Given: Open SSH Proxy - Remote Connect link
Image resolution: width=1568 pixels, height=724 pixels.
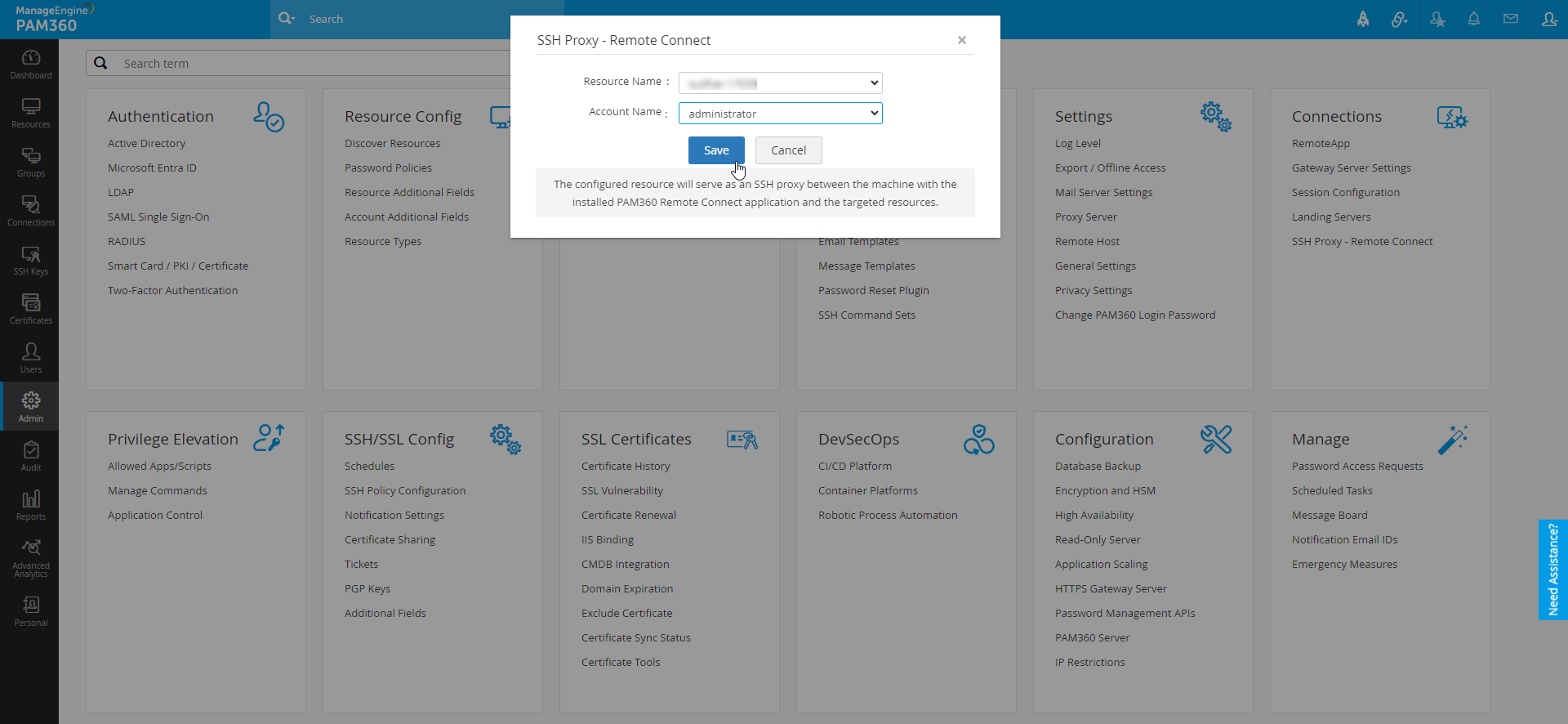Looking at the screenshot, I should tap(1362, 241).
